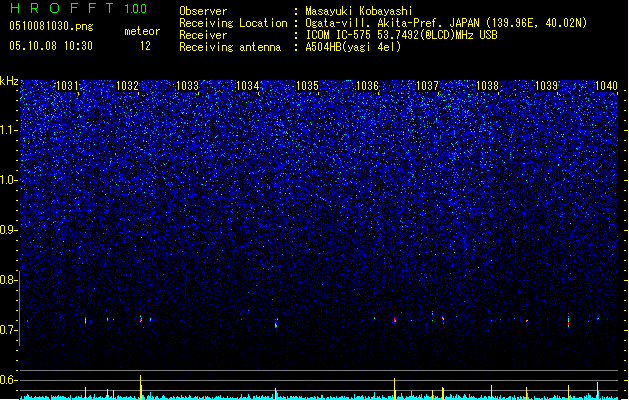Click the A504HB(yagi 4el) antenna text
Image resolution: width=629 pixels, height=400 pixels.
click(x=353, y=47)
